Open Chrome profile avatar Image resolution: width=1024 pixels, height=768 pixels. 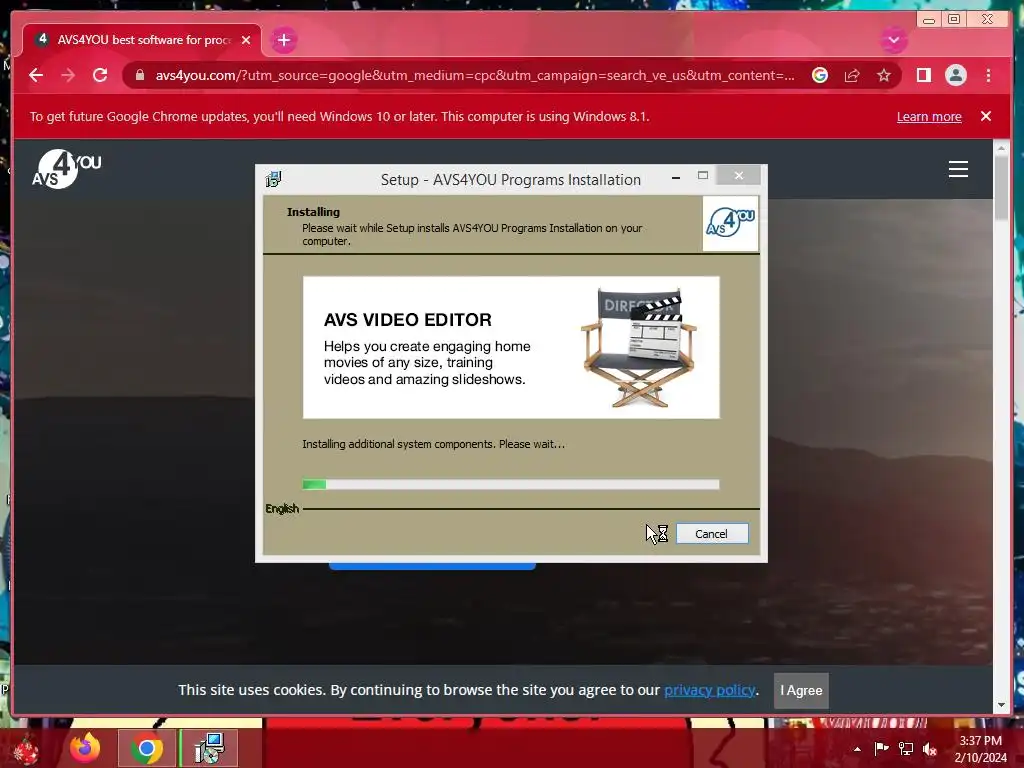tap(955, 75)
